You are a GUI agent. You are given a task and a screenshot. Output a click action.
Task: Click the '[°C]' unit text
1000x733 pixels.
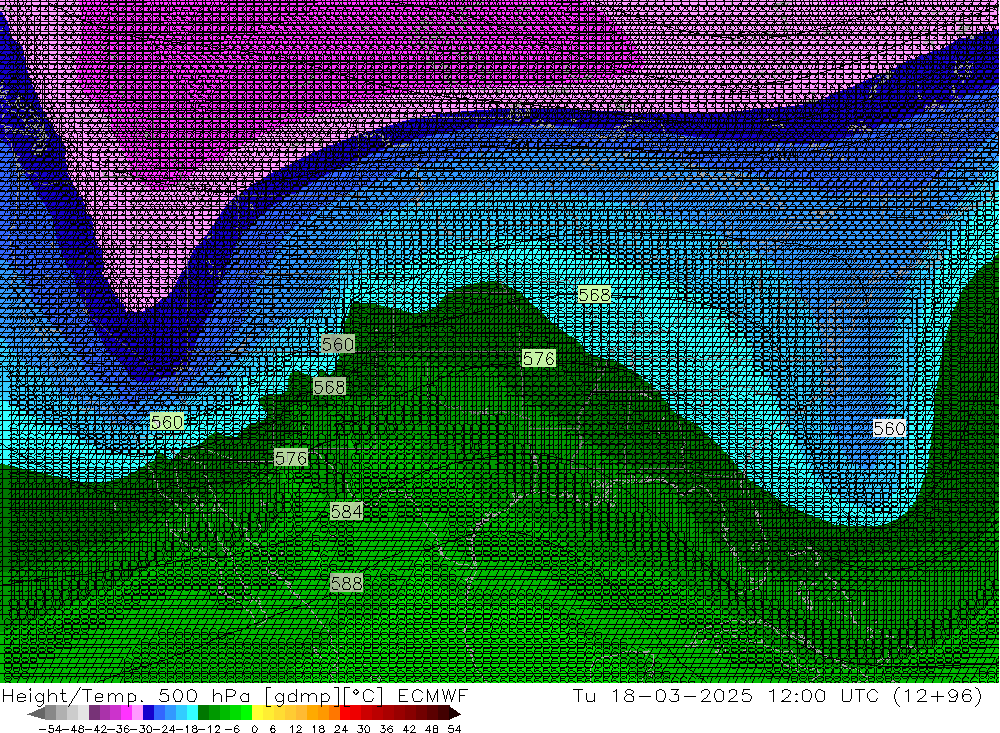tap(364, 696)
